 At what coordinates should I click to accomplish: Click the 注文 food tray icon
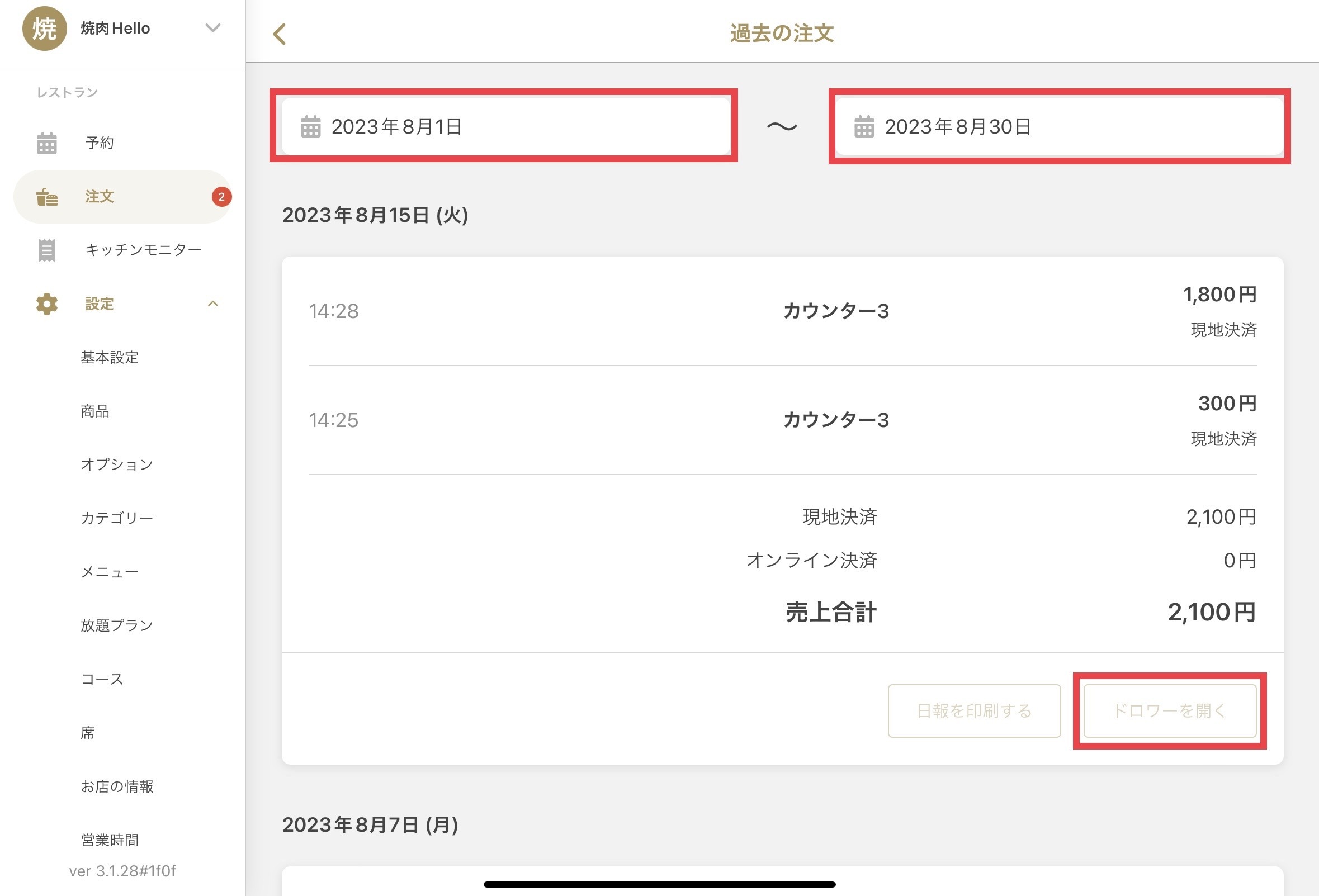pyautogui.click(x=46, y=197)
